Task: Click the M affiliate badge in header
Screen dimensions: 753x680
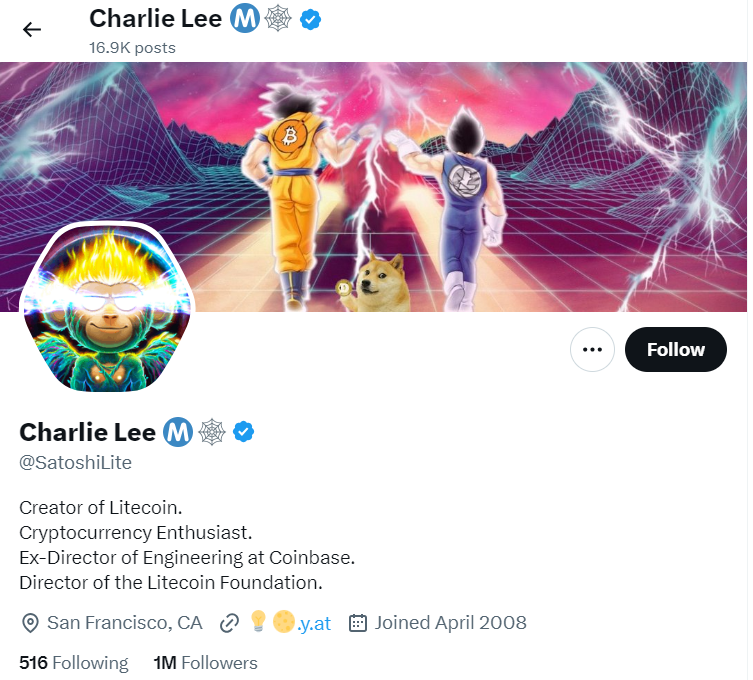Action: 244,19
